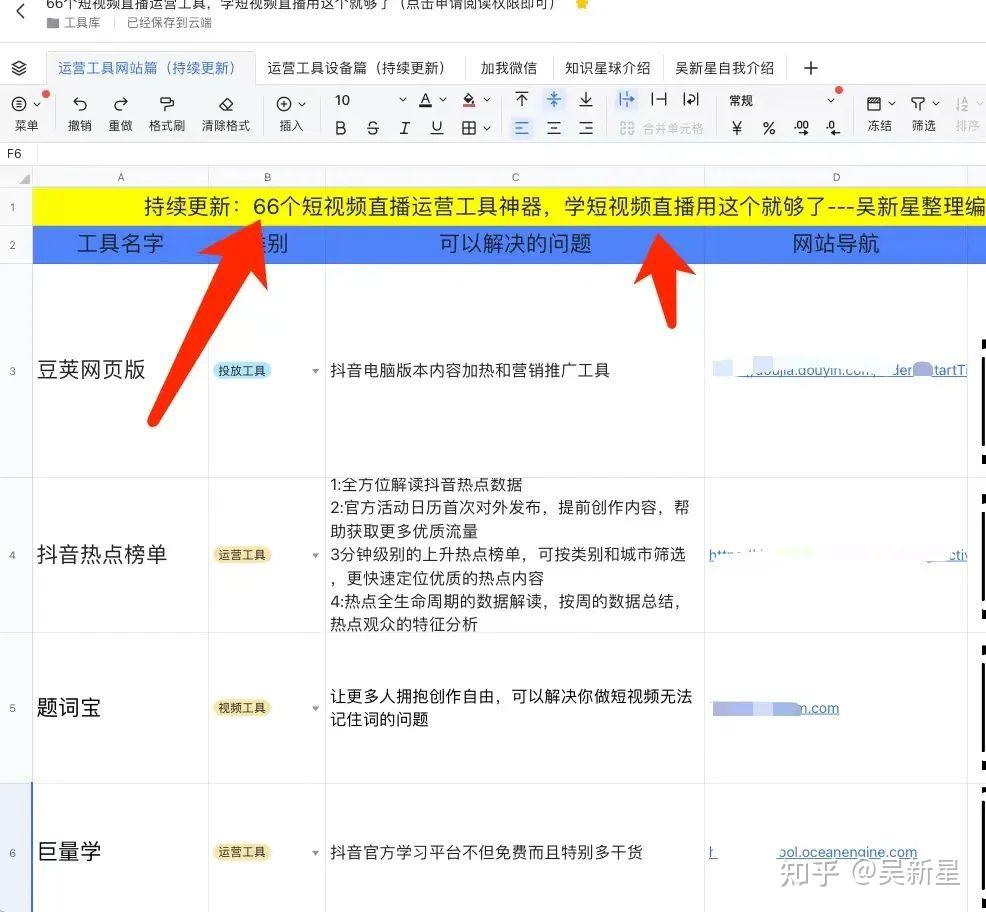
Task: Align cell content to bottom
Action: (585, 99)
